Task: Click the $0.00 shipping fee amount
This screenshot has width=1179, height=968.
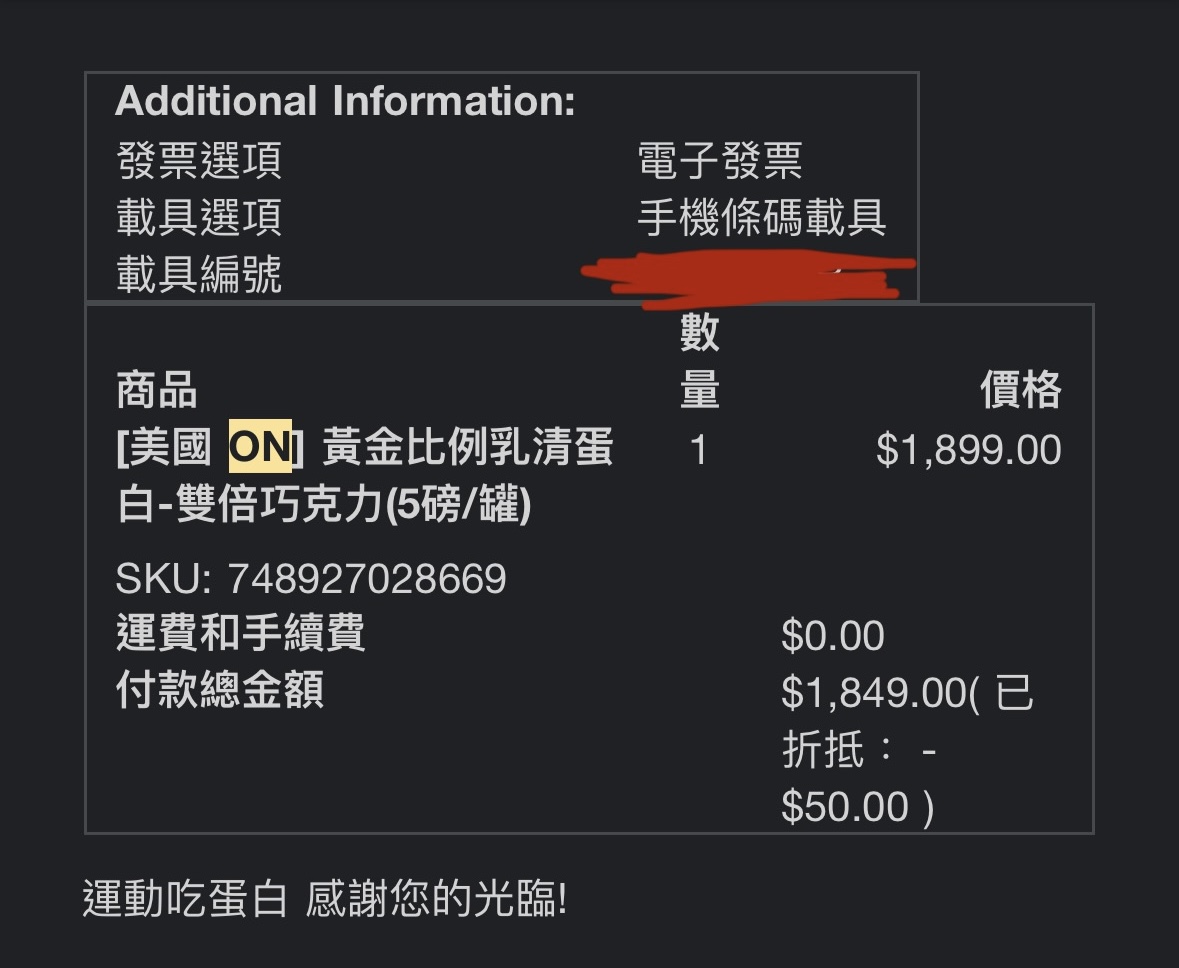Action: (832, 636)
